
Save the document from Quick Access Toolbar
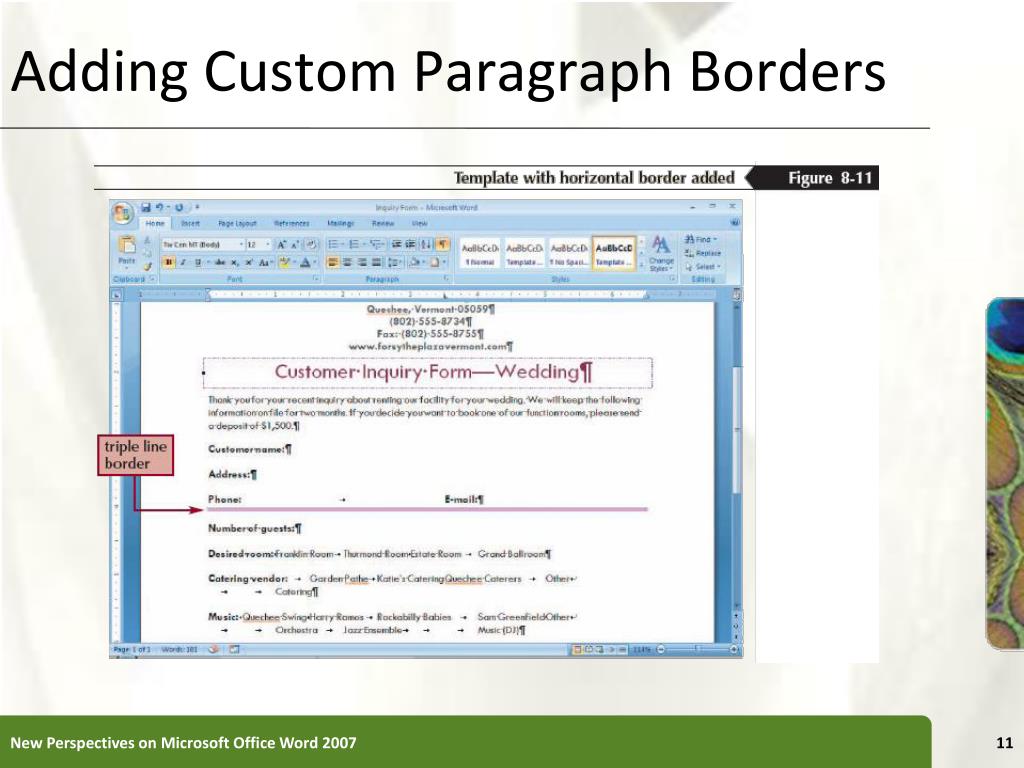146,207
